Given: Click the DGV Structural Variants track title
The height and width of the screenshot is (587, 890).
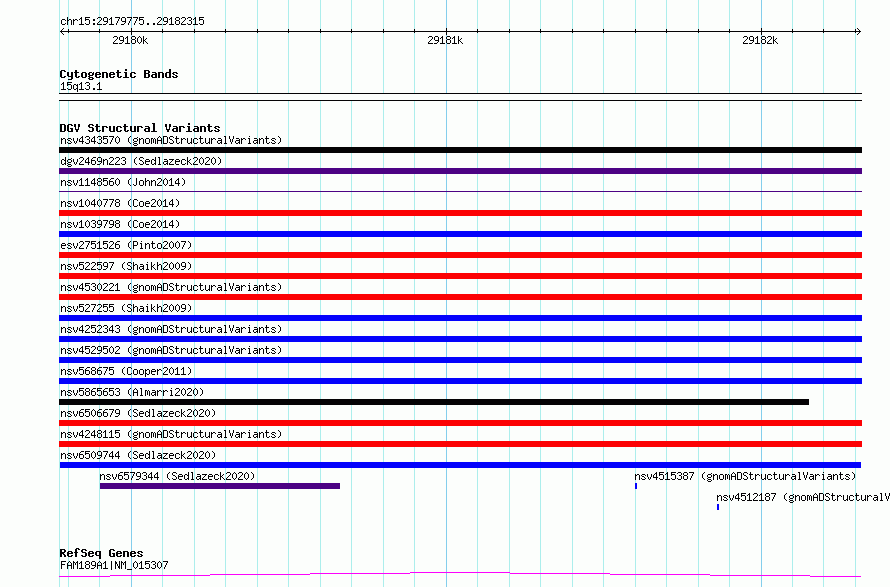Looking at the screenshot, I should pyautogui.click(x=140, y=128).
